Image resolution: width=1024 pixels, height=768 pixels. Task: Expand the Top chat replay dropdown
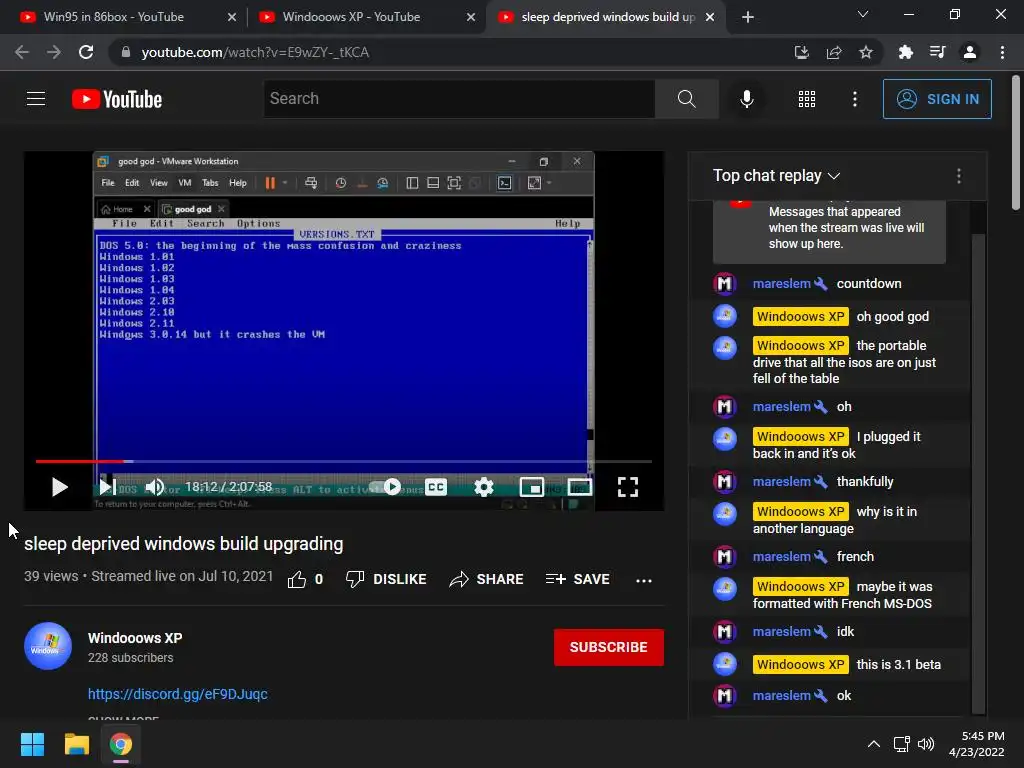tap(776, 176)
